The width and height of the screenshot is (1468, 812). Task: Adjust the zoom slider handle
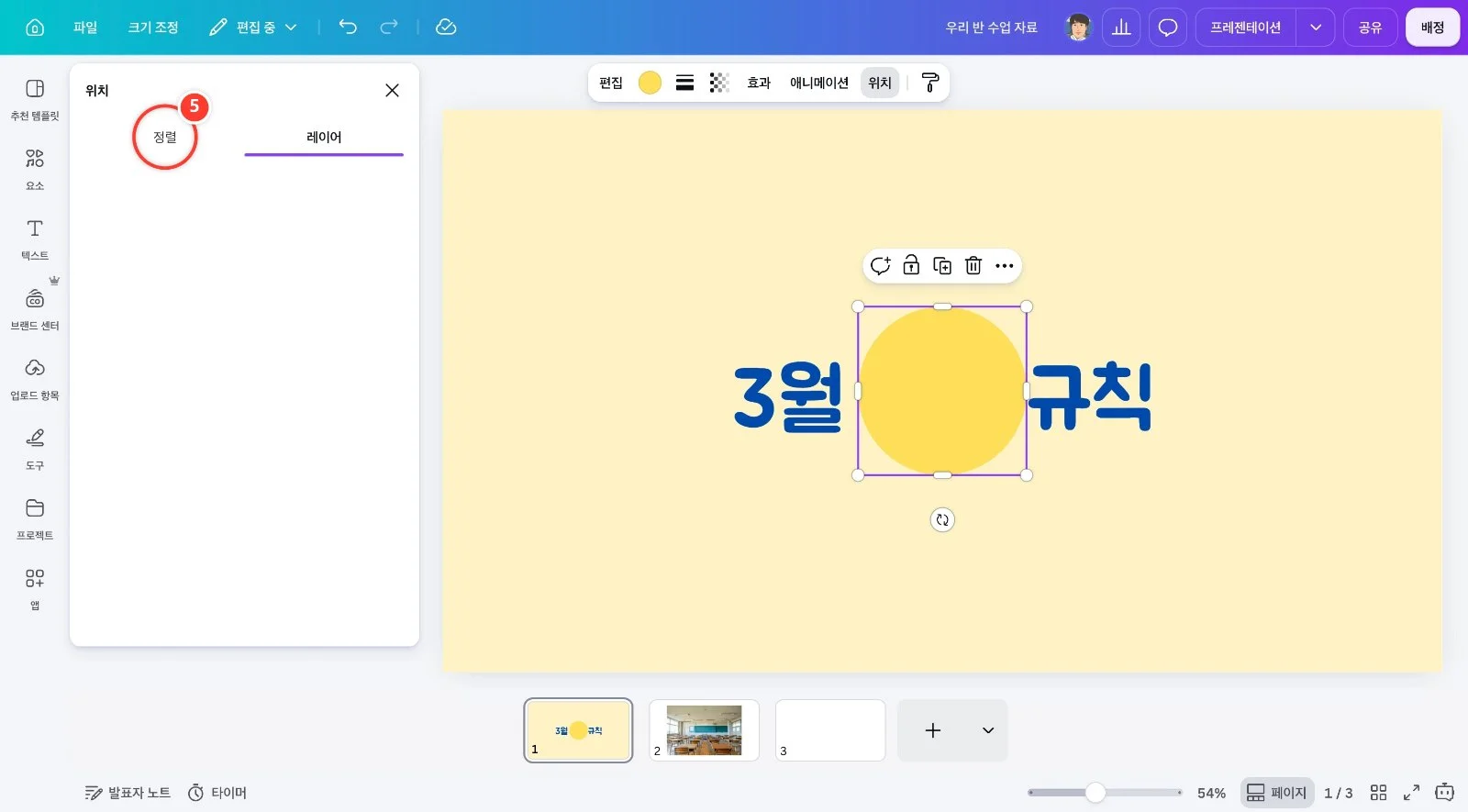point(1095,793)
